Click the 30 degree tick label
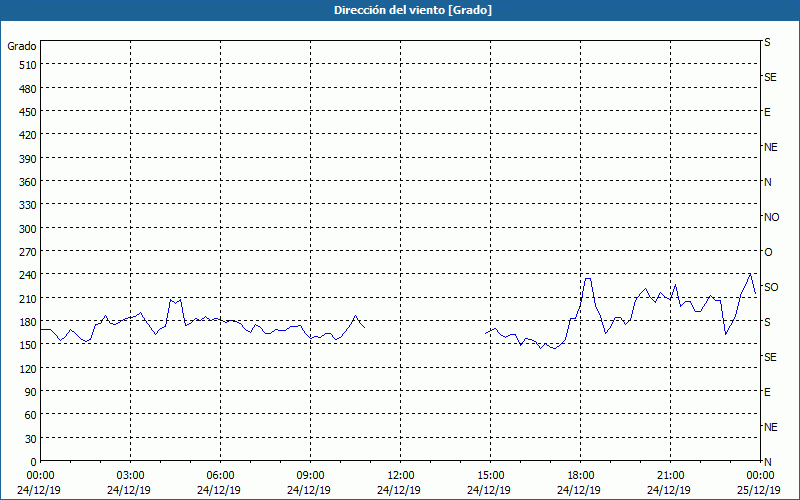The image size is (800, 500). tap(31, 439)
